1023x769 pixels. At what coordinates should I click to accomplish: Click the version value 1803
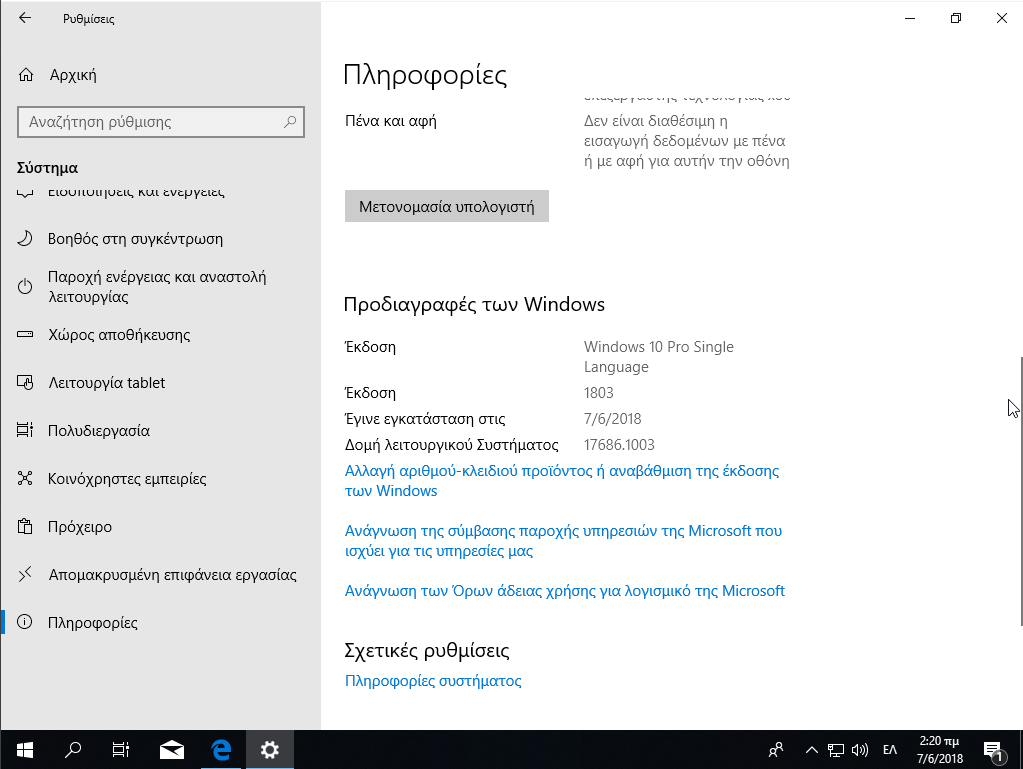(598, 393)
